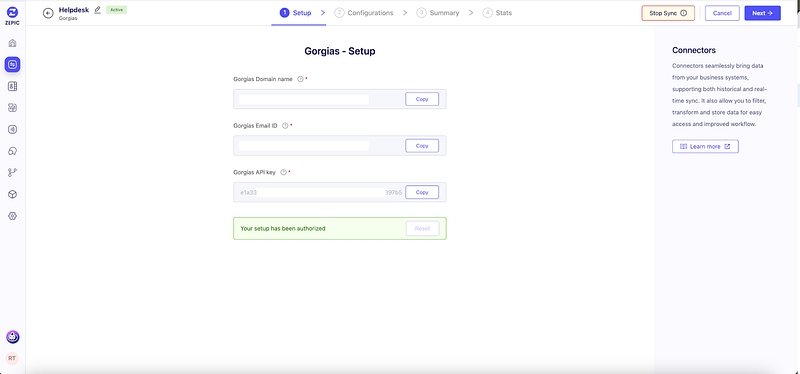Click help icon beside Gorgias Domain name
800x374 pixels.
point(300,79)
